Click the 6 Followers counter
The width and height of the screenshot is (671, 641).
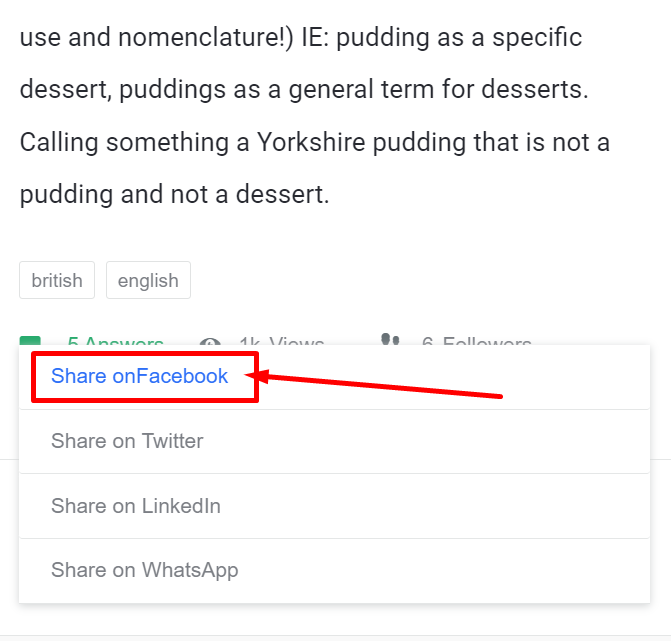point(476,341)
